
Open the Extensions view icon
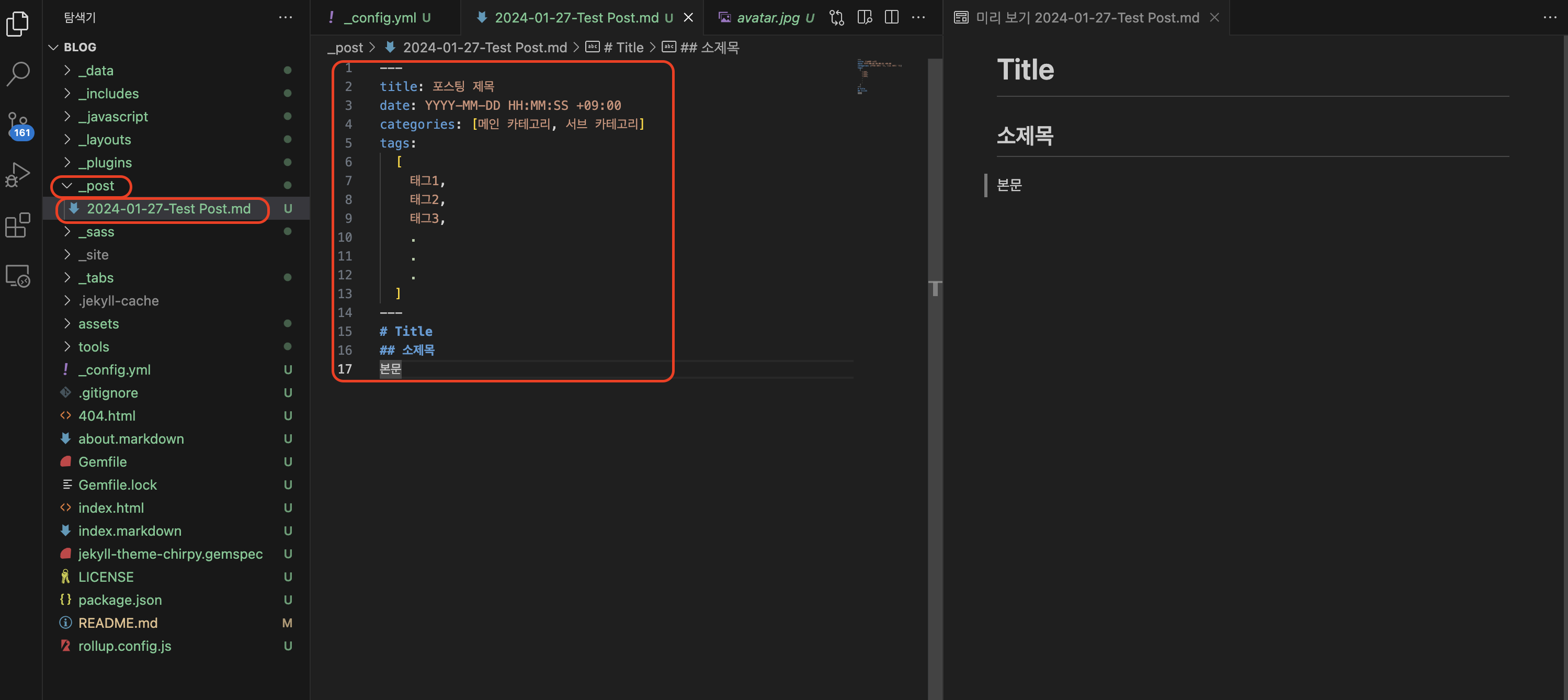point(18,225)
